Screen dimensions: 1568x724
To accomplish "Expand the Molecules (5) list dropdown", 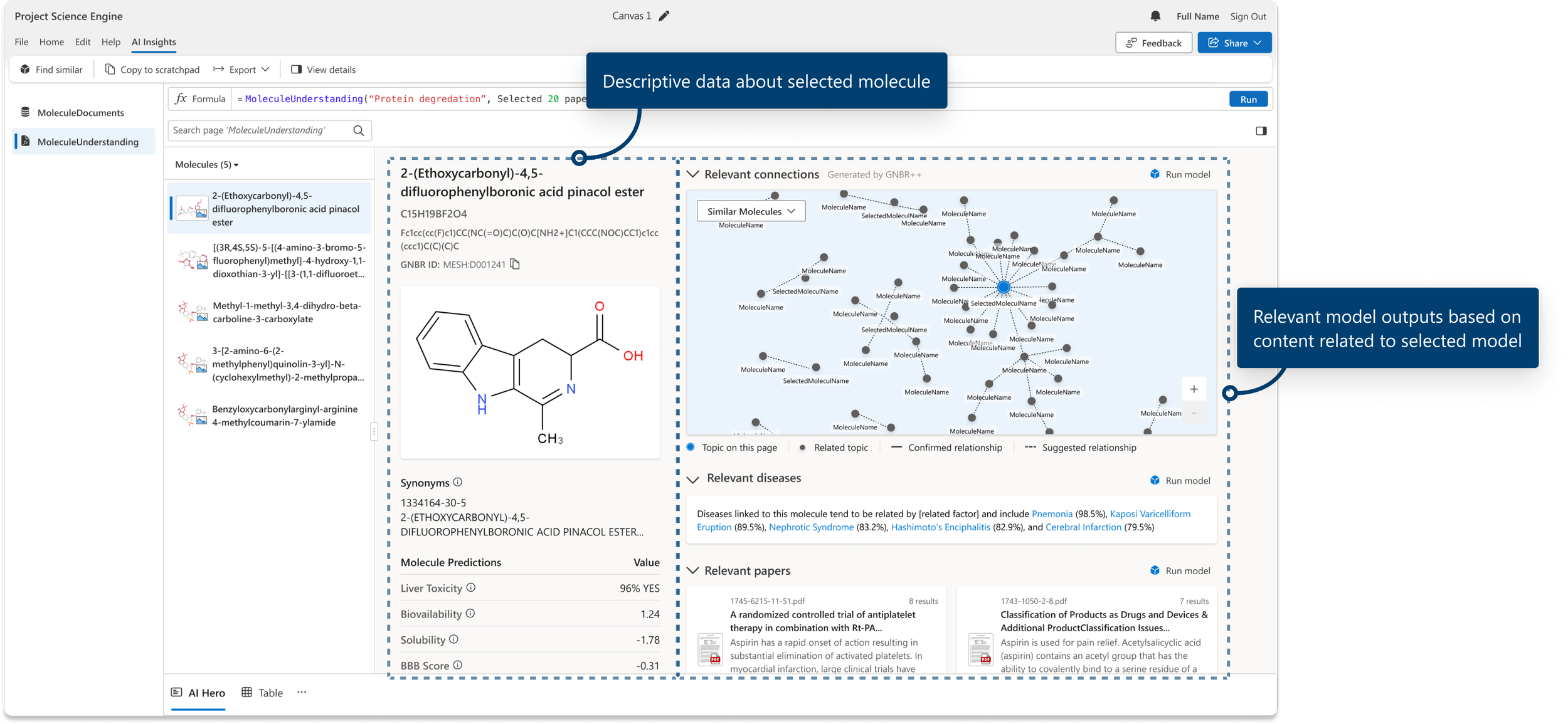I will click(x=206, y=165).
